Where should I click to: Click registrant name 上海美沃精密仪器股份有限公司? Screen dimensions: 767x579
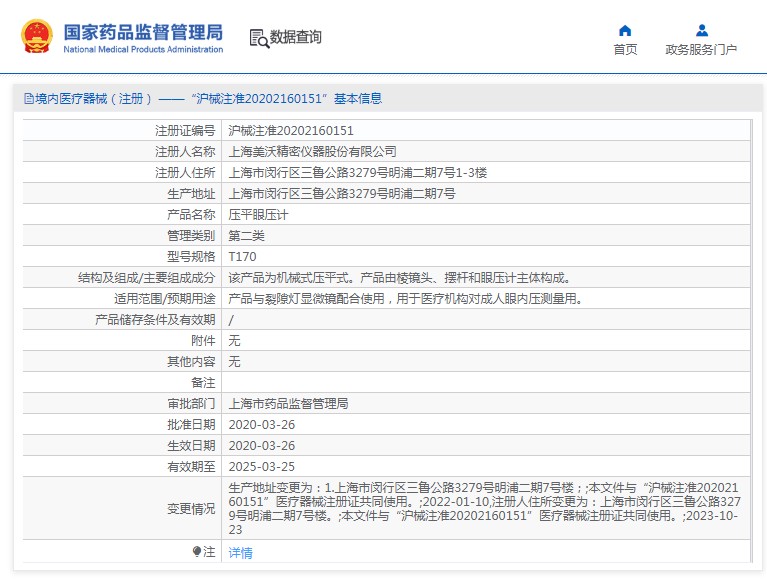click(x=313, y=152)
